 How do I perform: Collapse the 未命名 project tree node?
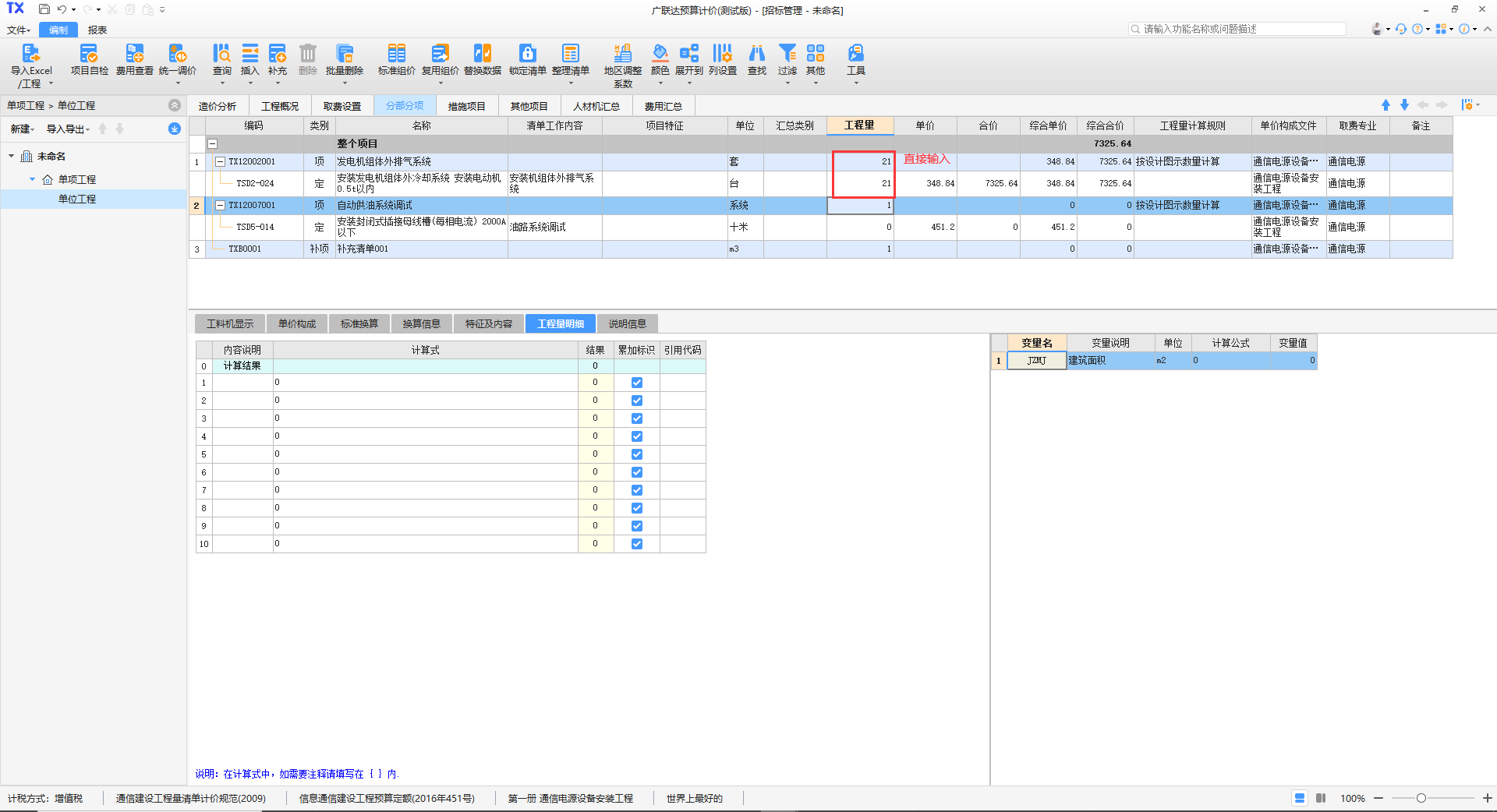tap(12, 157)
